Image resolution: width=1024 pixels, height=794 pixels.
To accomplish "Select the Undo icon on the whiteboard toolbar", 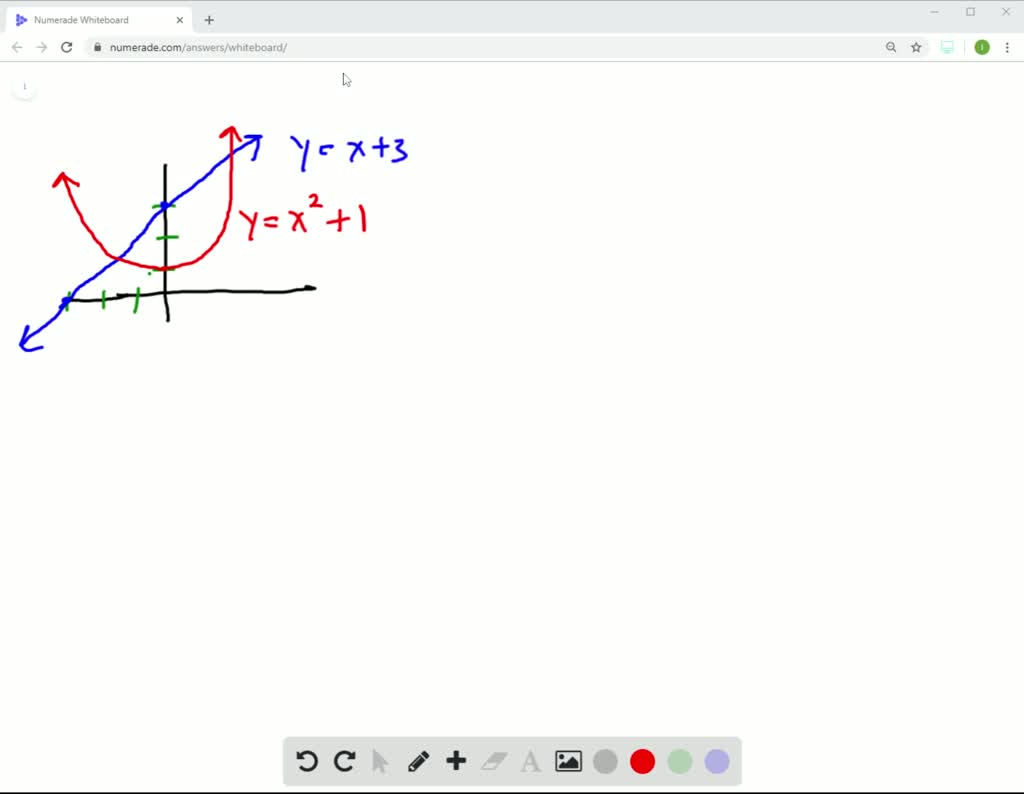I will pos(307,761).
